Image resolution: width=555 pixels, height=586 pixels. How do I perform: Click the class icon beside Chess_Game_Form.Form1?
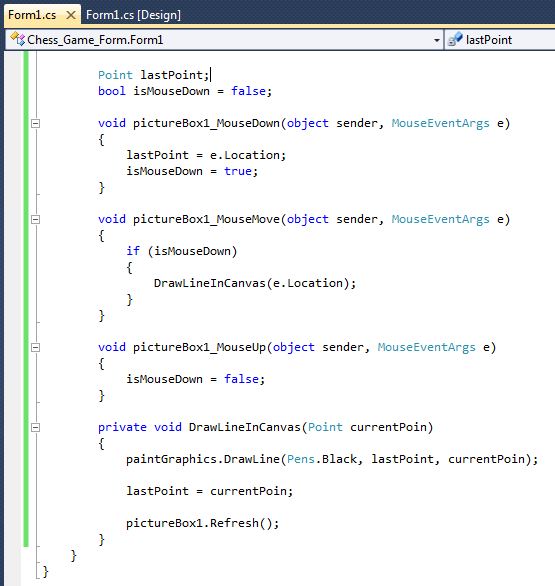(17, 39)
